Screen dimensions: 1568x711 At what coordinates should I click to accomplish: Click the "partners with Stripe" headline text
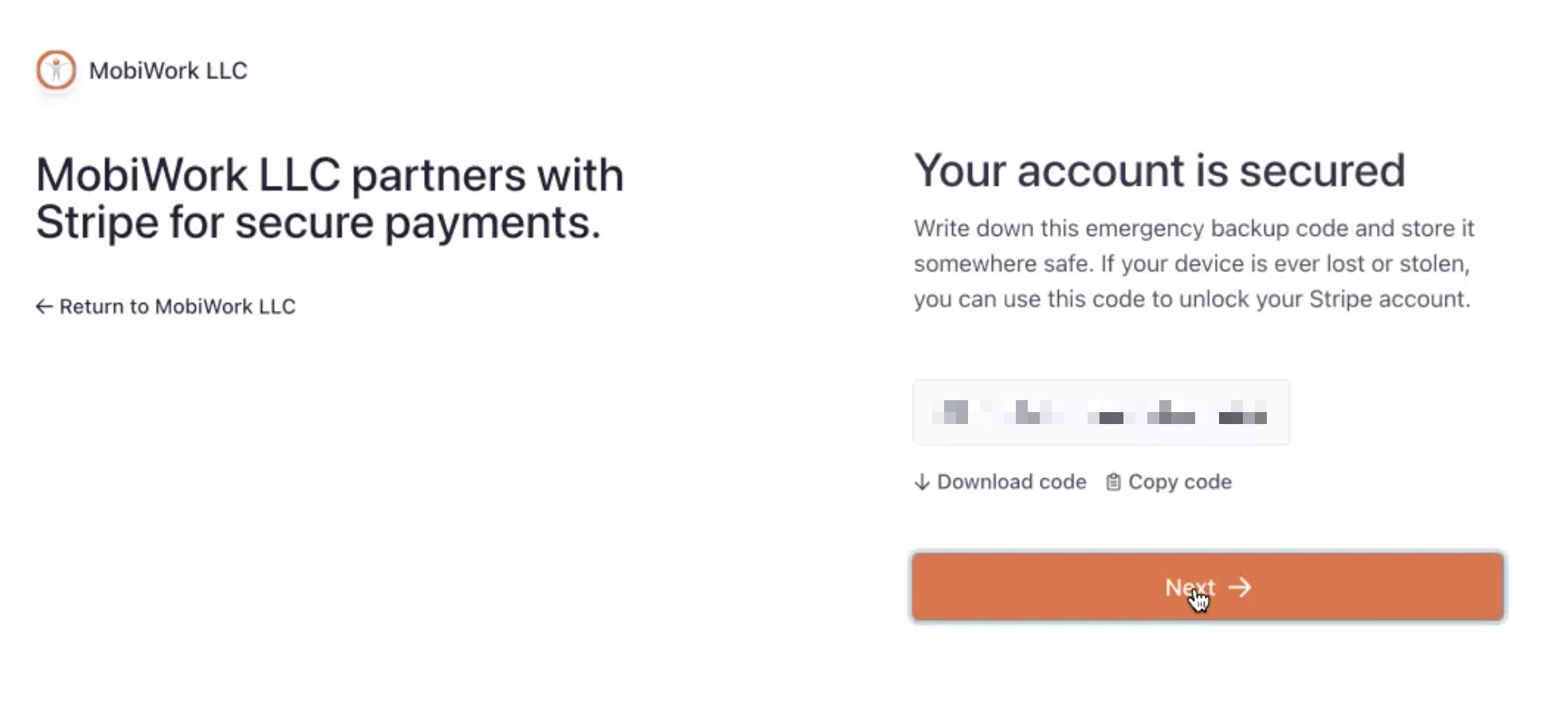329,198
